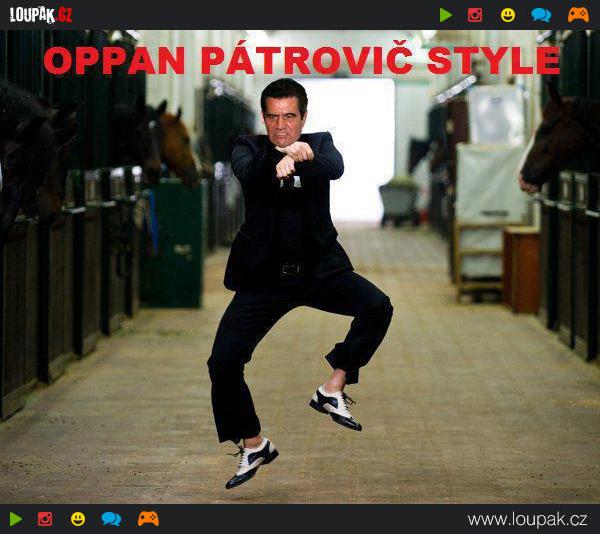Open the red Instagram camera icon in top bar
This screenshot has width=600, height=534.
tap(475, 15)
